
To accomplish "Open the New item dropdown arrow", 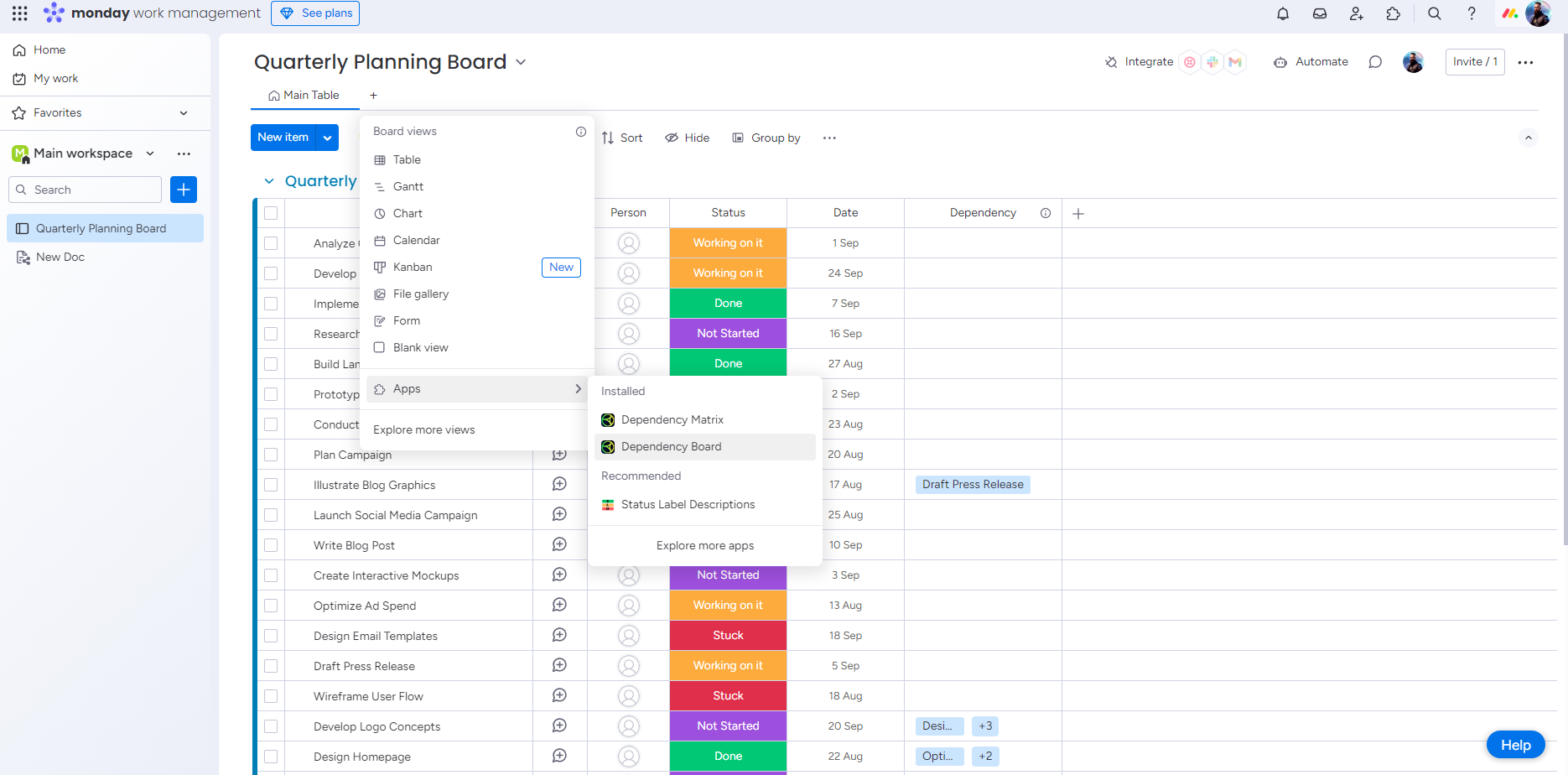I will (327, 138).
